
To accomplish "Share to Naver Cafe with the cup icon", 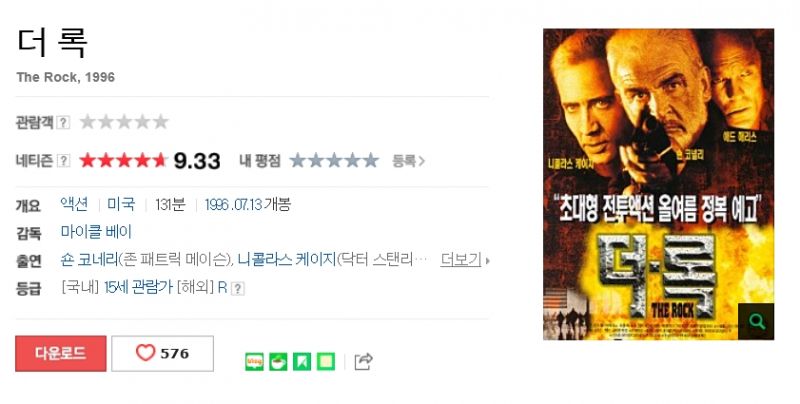I will click(278, 362).
